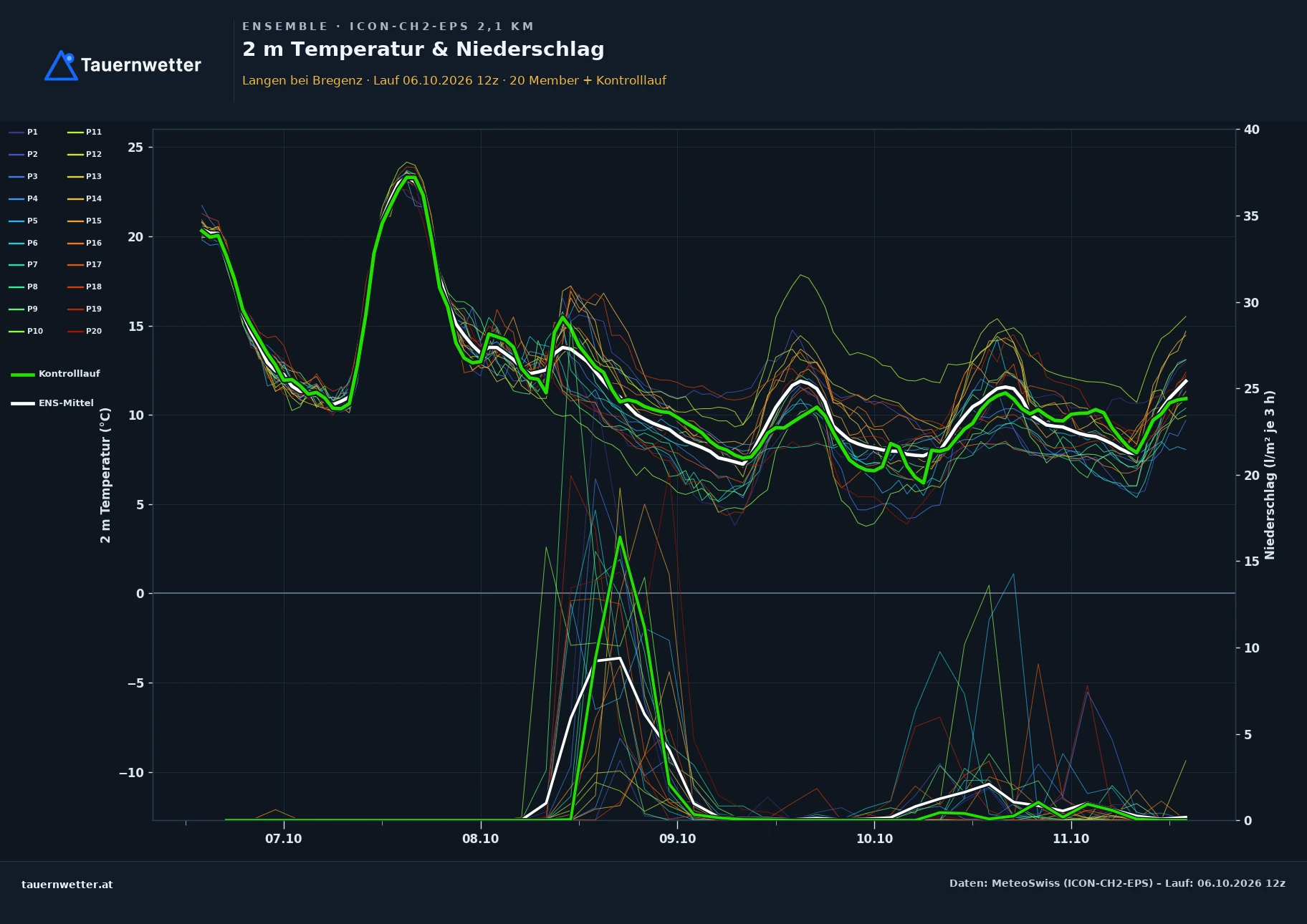Click the P13 legend entry
1307x924 pixels.
[x=85, y=176]
